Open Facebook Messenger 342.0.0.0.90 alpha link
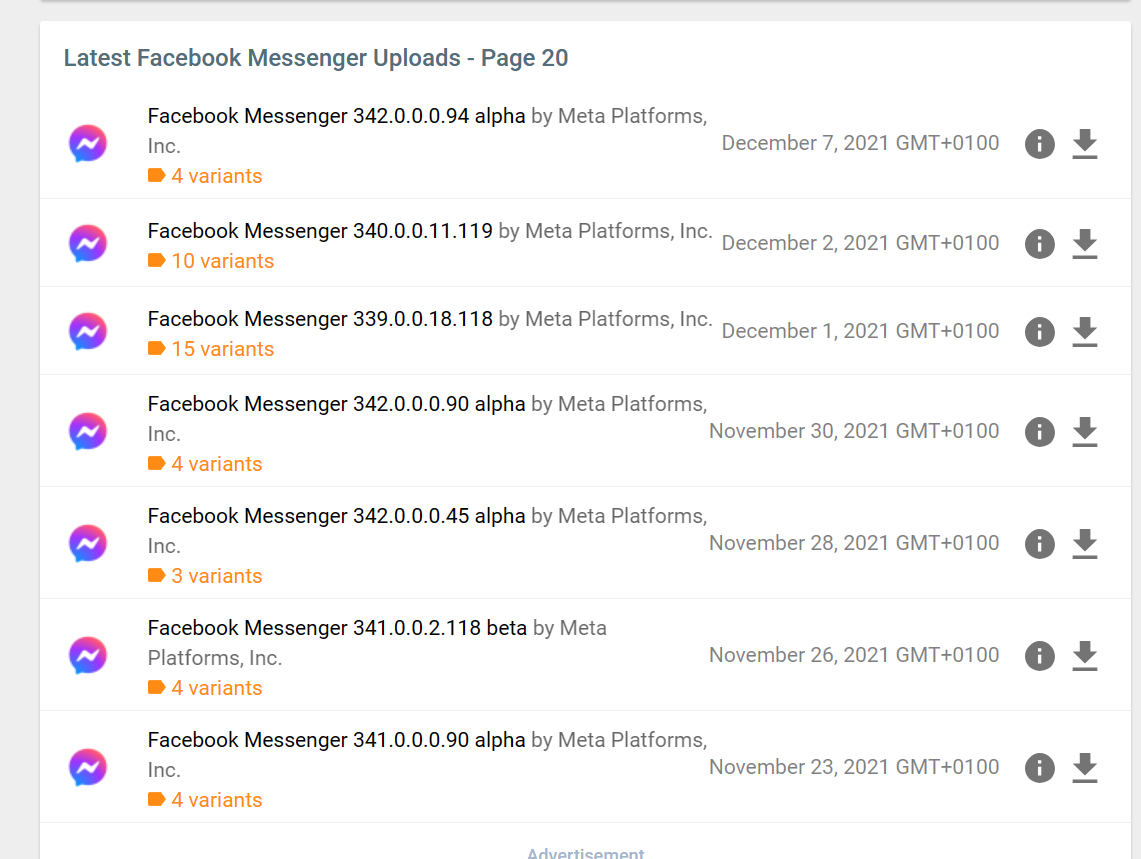This screenshot has height=859, width=1141. pos(336,404)
